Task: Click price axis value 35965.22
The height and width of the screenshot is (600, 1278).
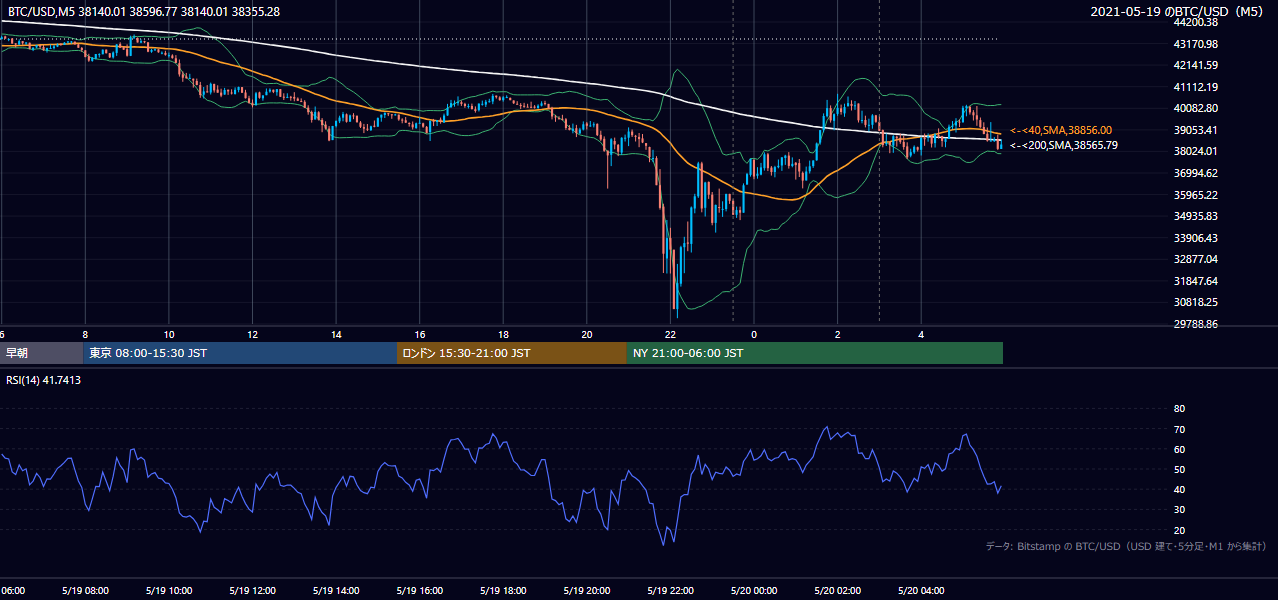Action: [x=1195, y=195]
